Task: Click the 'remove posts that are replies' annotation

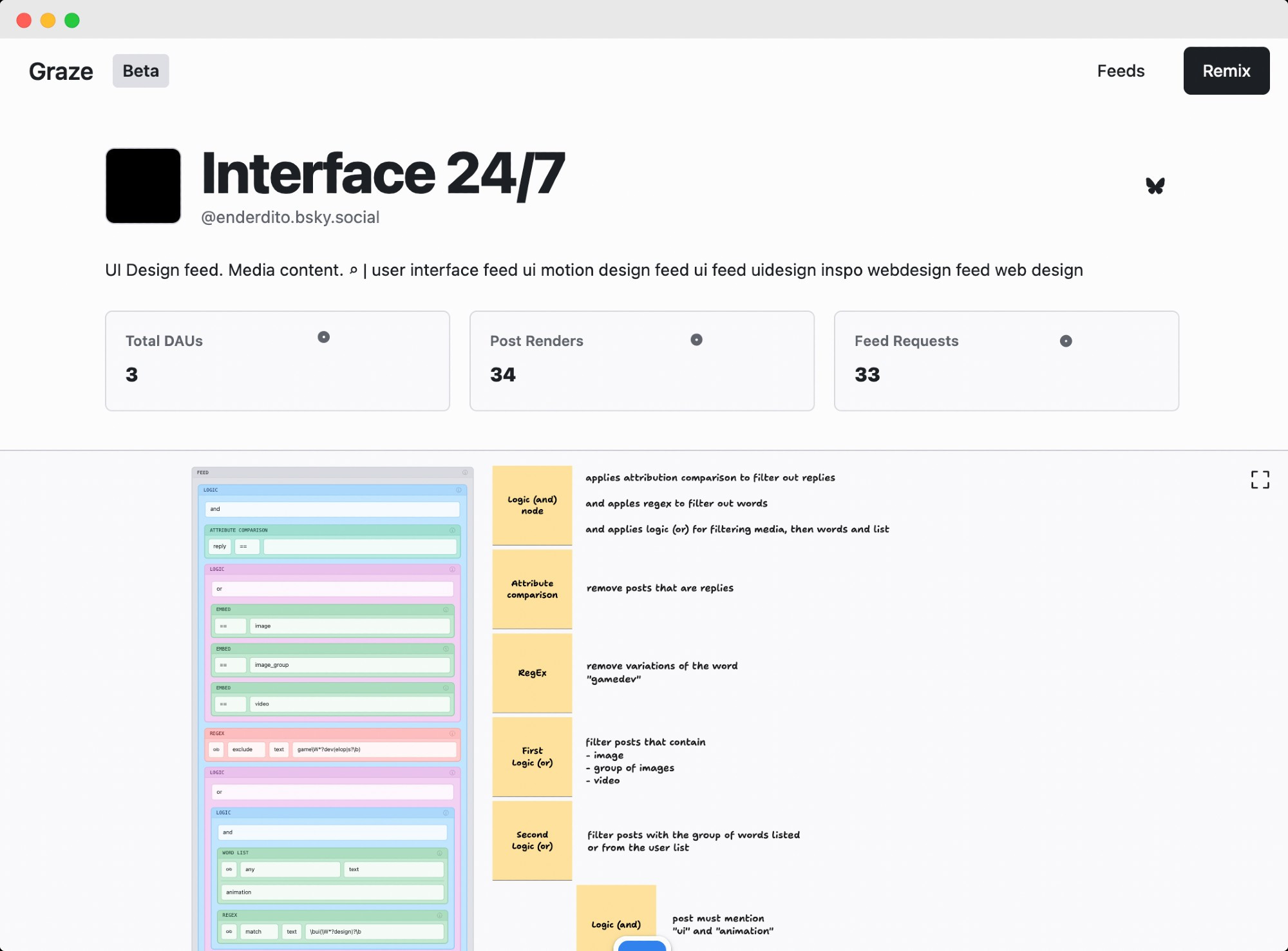Action: click(x=660, y=588)
